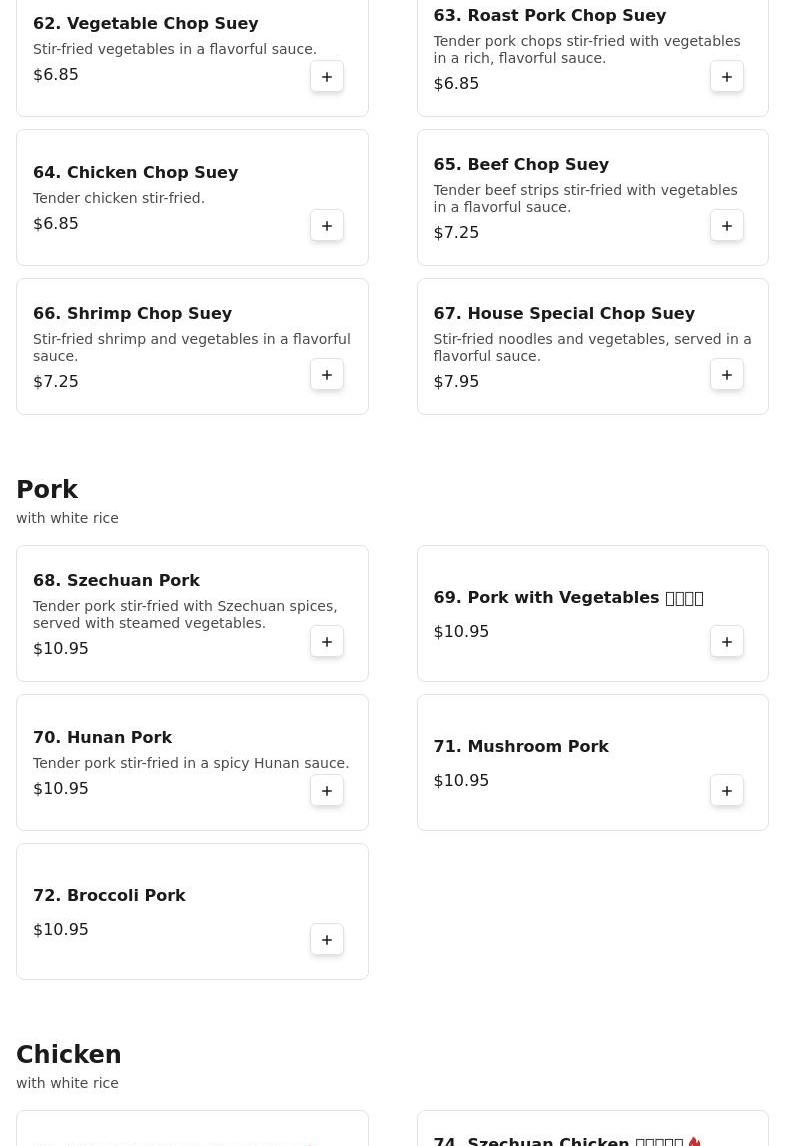Add Mushroom Pork to the order
The height and width of the screenshot is (1146, 785).
(727, 791)
